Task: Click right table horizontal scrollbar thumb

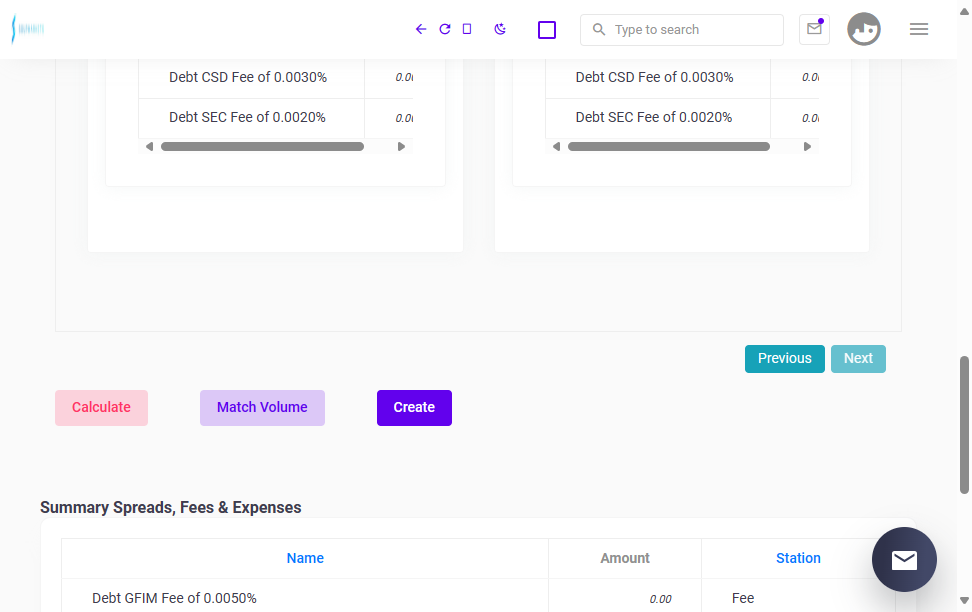Action: (669, 147)
